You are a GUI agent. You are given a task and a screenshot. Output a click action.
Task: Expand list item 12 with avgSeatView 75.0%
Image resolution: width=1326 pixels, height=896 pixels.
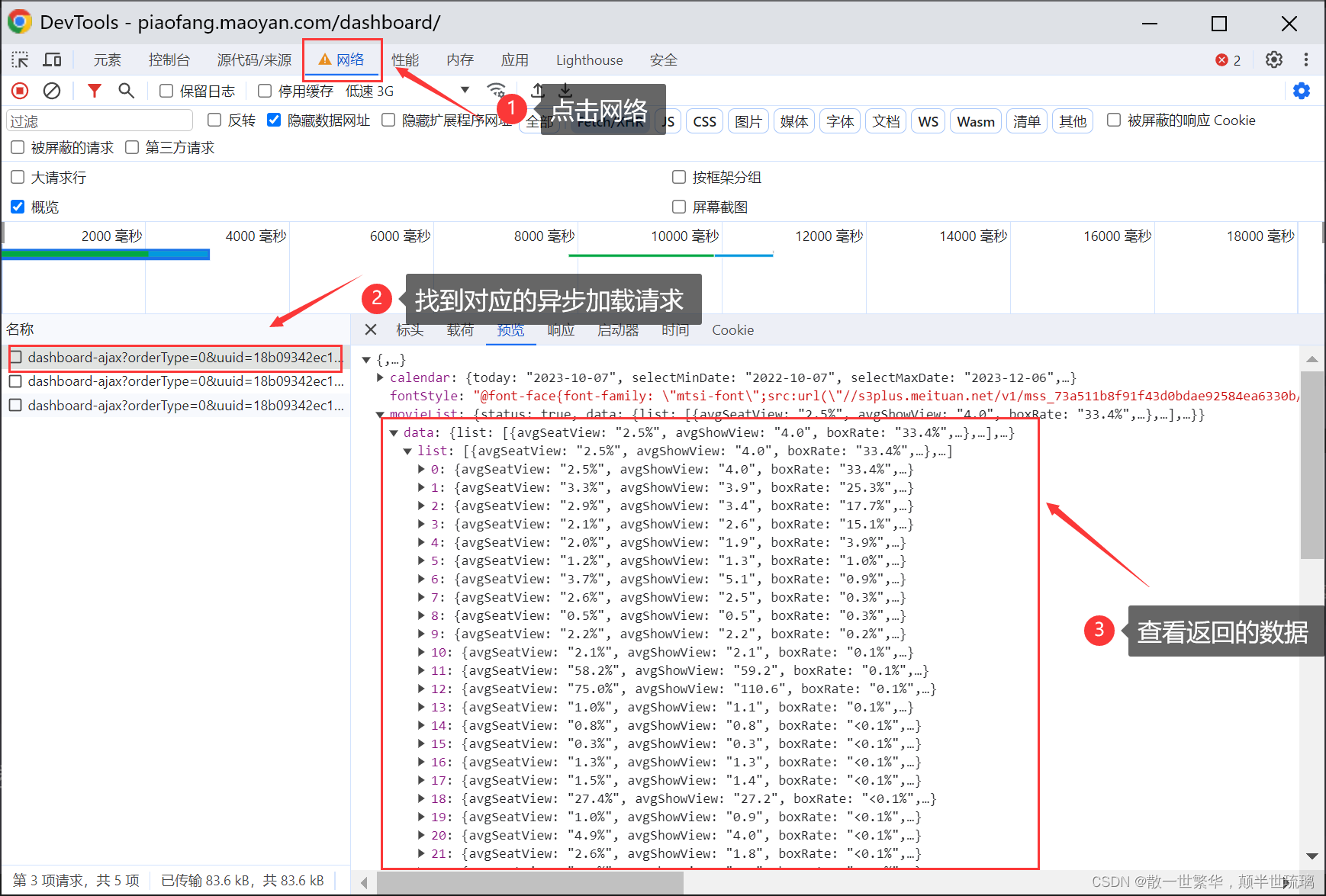(x=421, y=689)
